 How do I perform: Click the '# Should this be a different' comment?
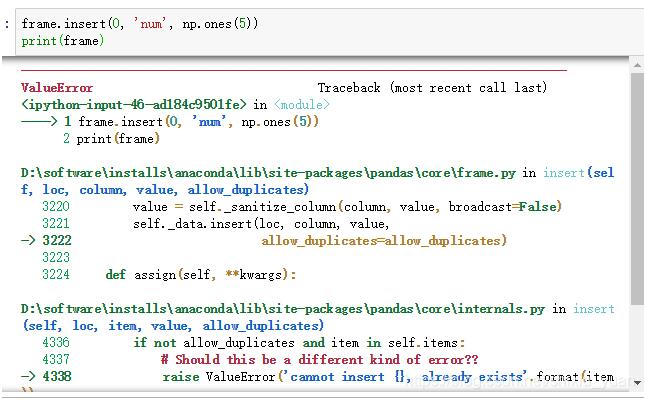319,360
